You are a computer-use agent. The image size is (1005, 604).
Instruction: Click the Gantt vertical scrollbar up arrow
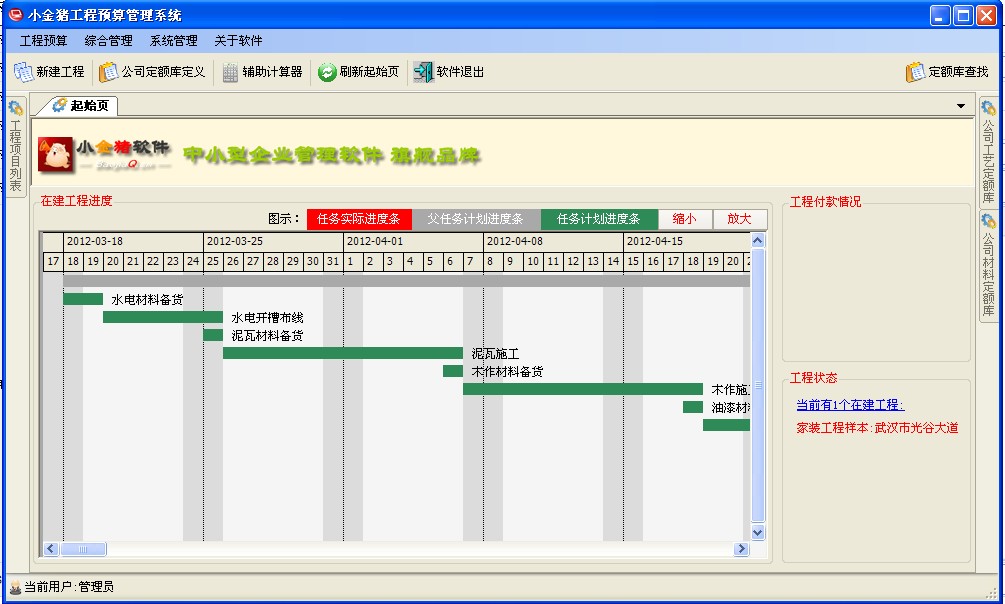pyautogui.click(x=758, y=241)
